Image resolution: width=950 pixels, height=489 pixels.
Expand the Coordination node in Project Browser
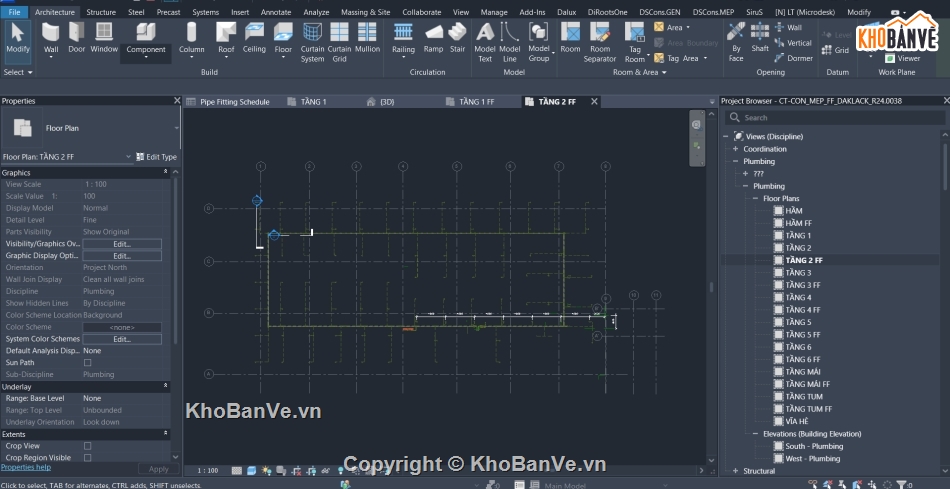click(735, 149)
